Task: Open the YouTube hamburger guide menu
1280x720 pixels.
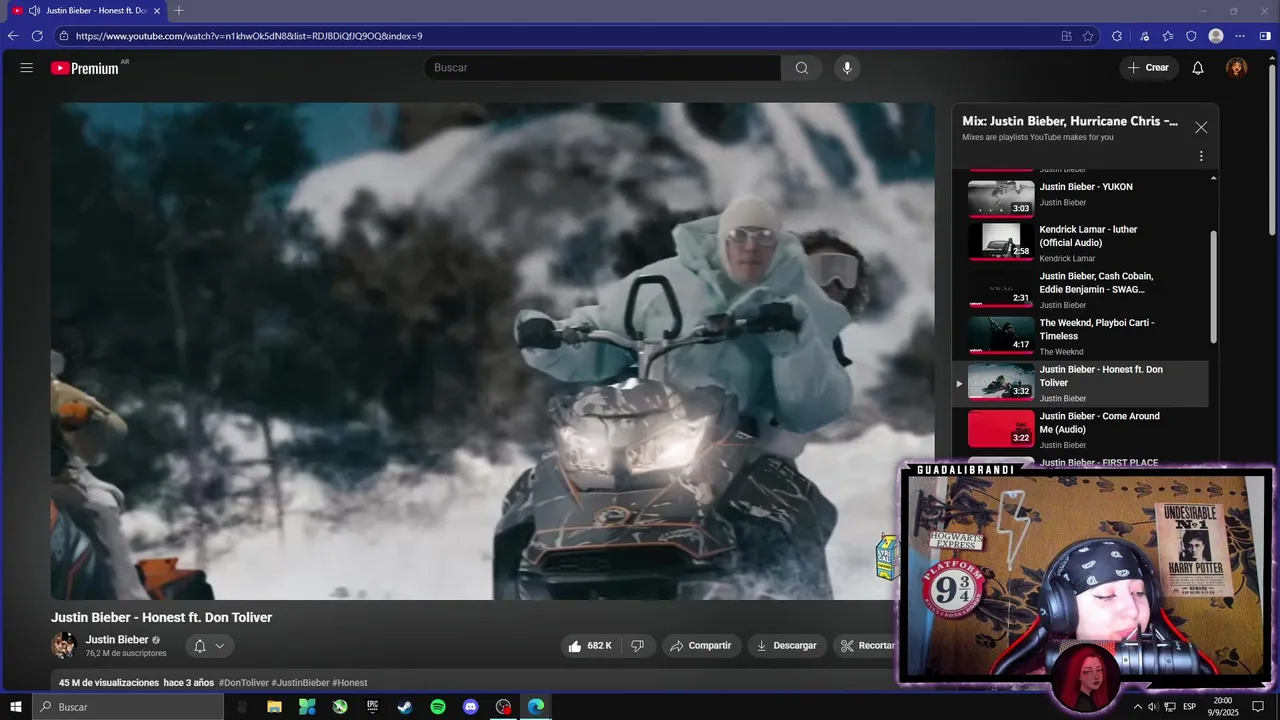Action: [27, 68]
